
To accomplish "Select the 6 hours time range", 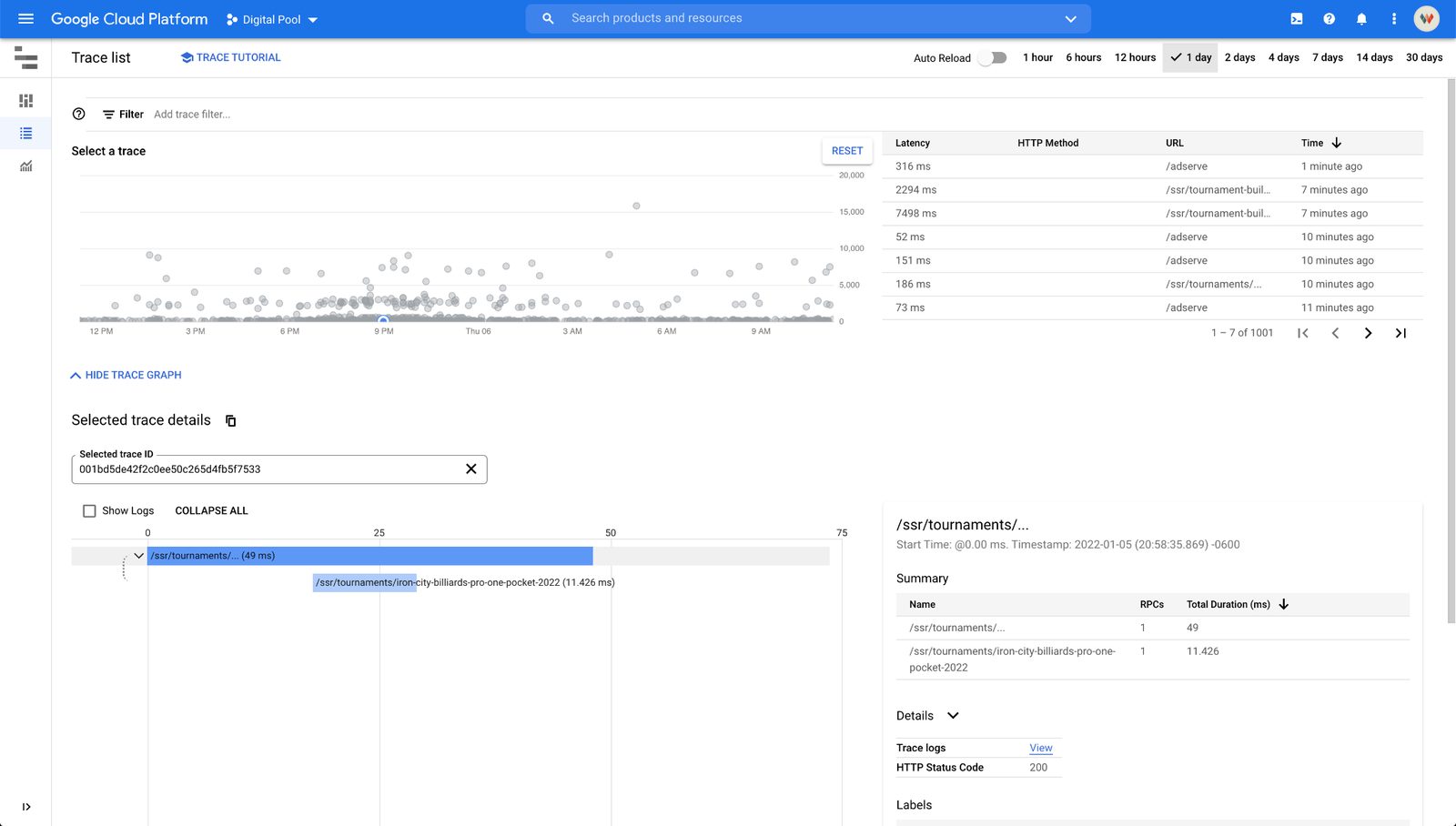I will pos(1084,57).
